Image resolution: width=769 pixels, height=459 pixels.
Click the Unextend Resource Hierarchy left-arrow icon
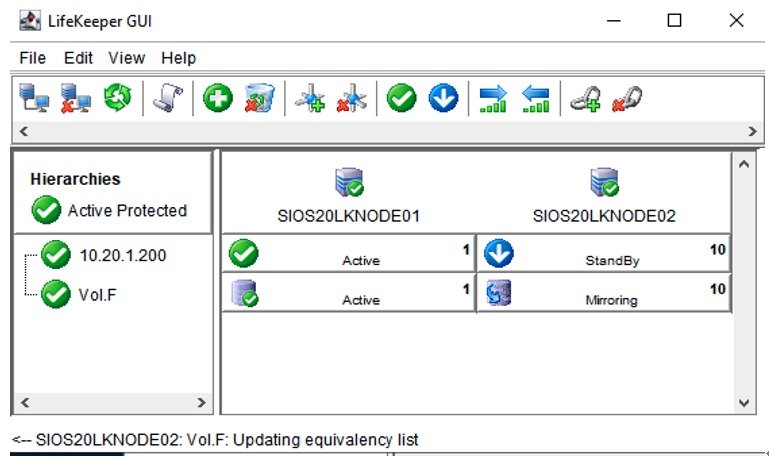pyautogui.click(x=535, y=99)
